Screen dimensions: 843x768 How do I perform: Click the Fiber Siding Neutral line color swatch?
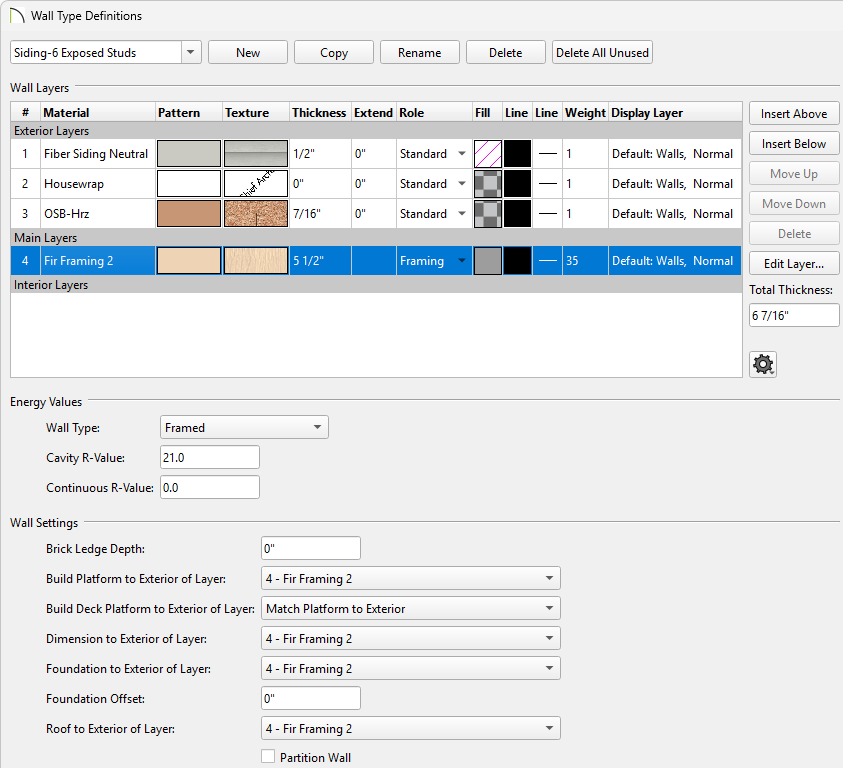517,154
